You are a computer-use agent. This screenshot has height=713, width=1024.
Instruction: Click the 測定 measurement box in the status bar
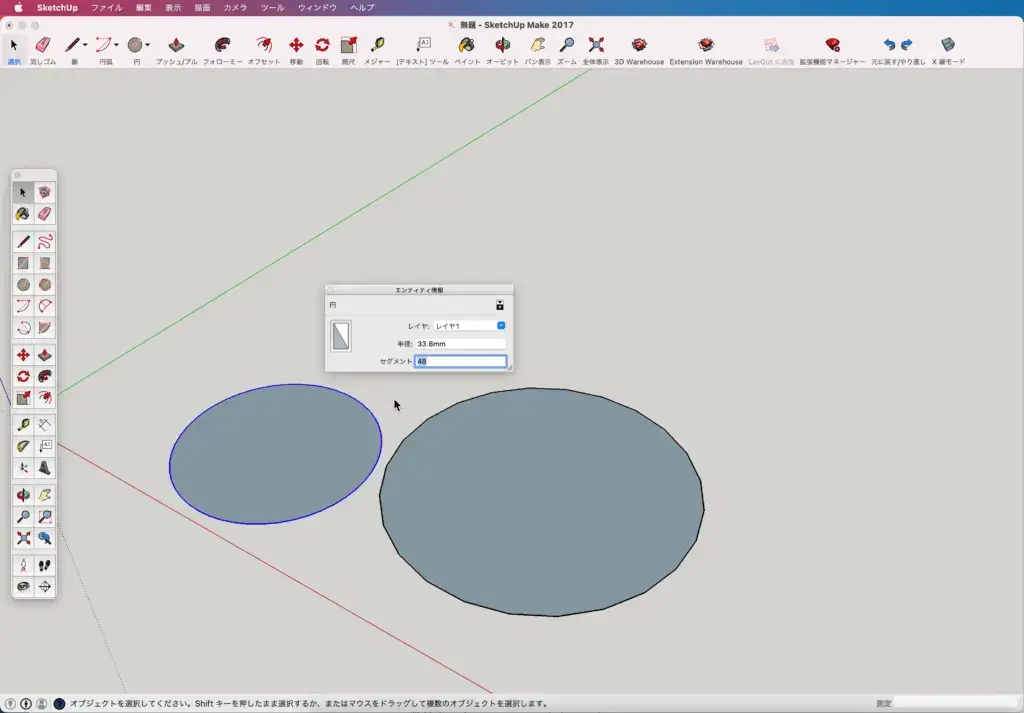[x=957, y=703]
